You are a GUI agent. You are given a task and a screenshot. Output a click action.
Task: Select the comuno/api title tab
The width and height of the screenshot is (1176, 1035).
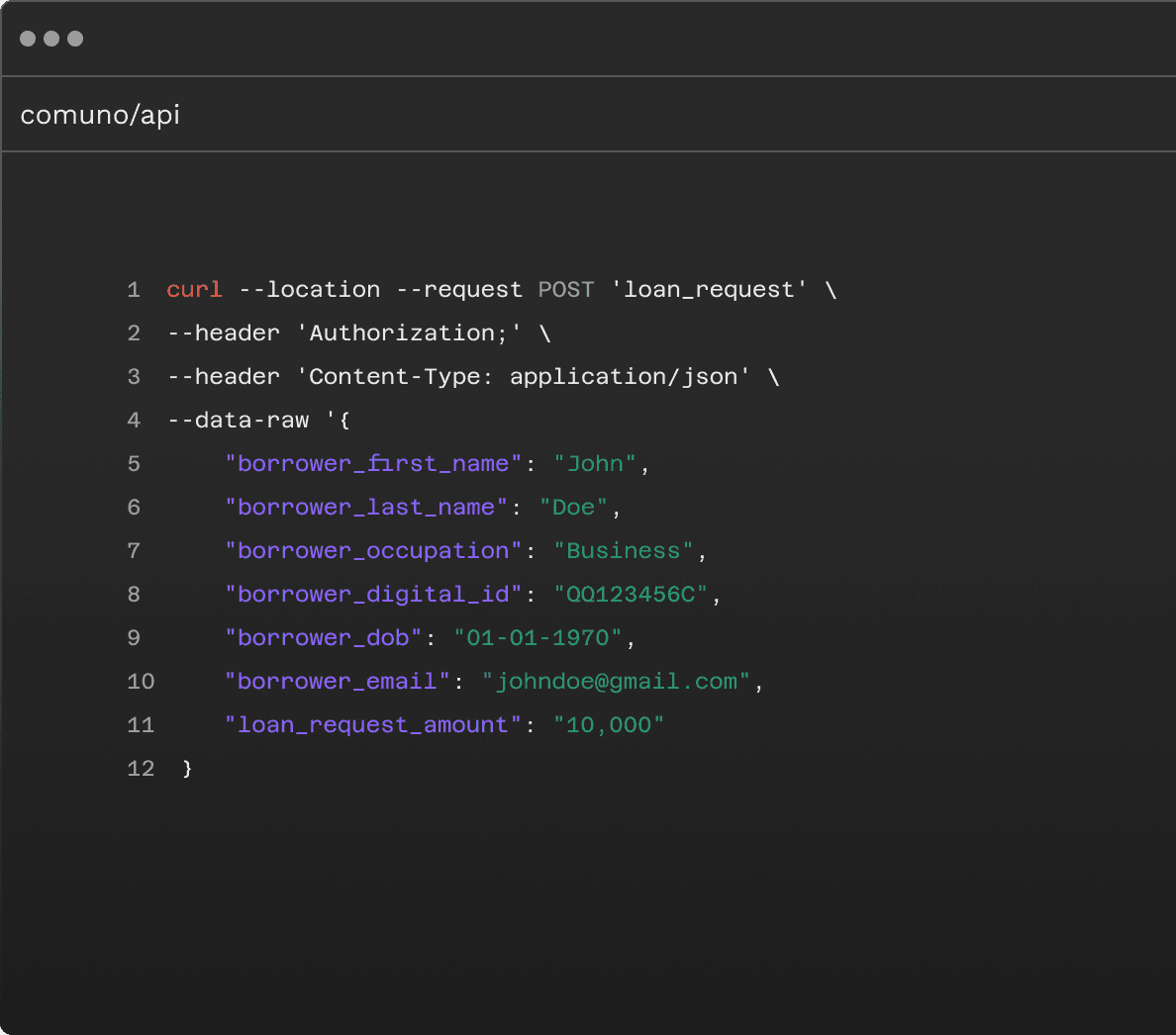100,115
